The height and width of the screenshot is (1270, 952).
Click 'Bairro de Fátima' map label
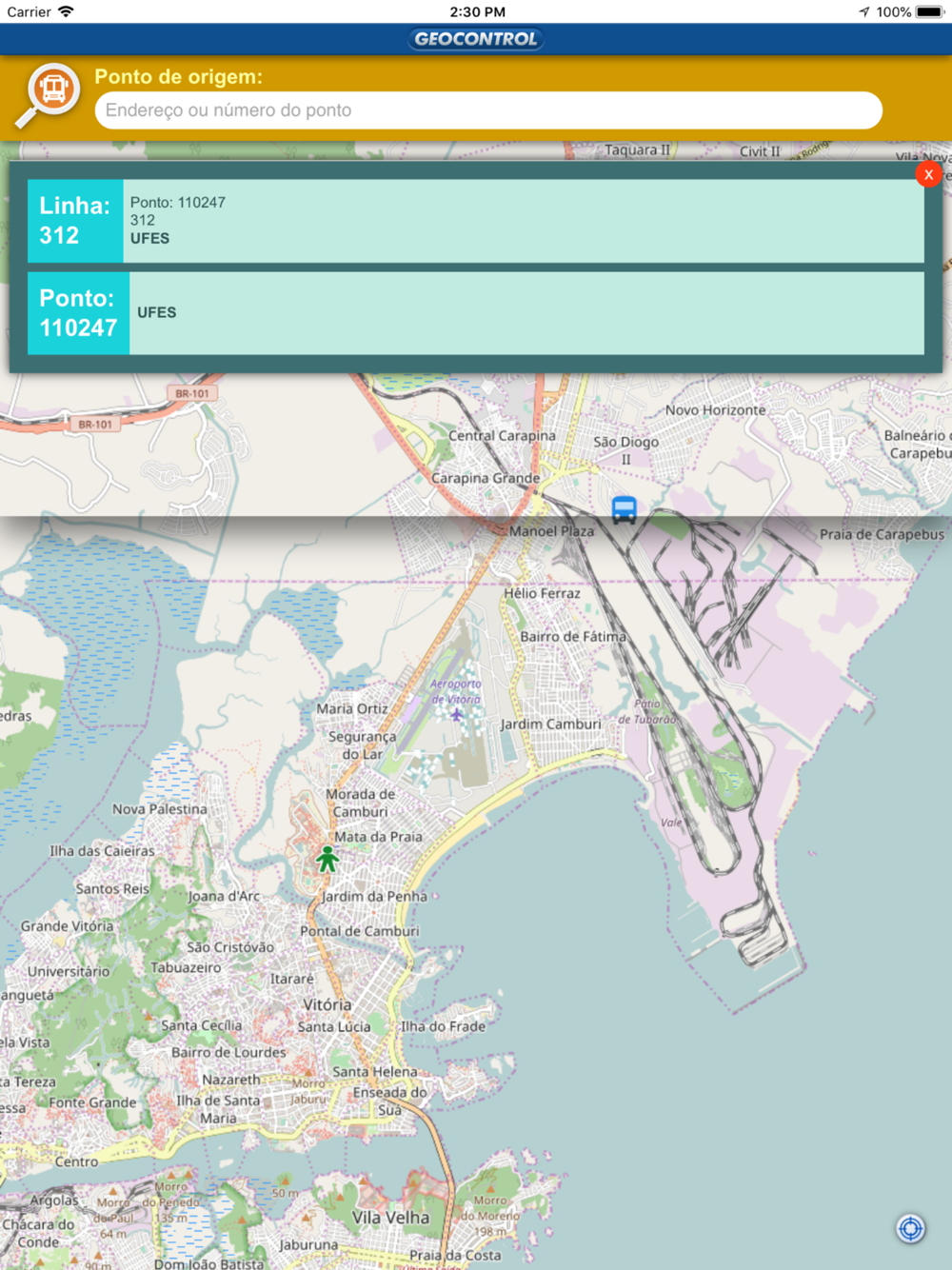point(573,636)
